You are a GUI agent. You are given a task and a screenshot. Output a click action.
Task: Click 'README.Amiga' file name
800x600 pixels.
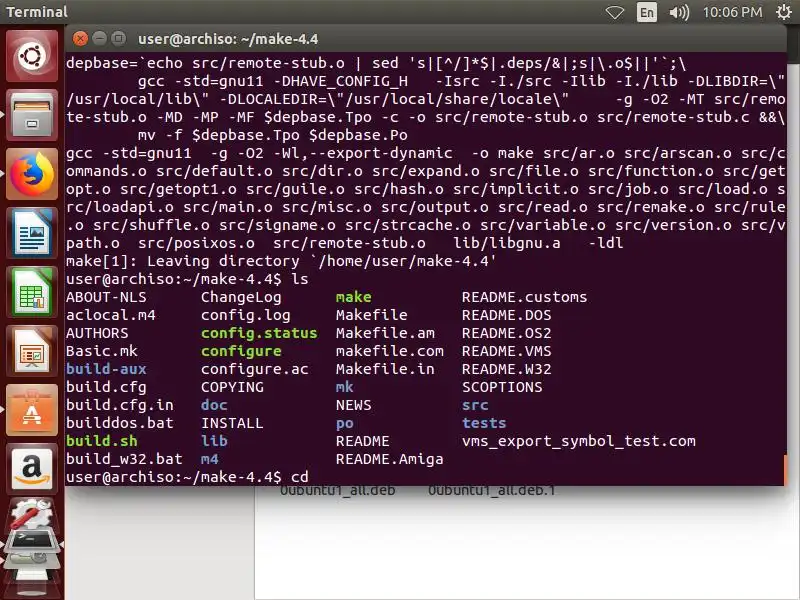pyautogui.click(x=389, y=459)
